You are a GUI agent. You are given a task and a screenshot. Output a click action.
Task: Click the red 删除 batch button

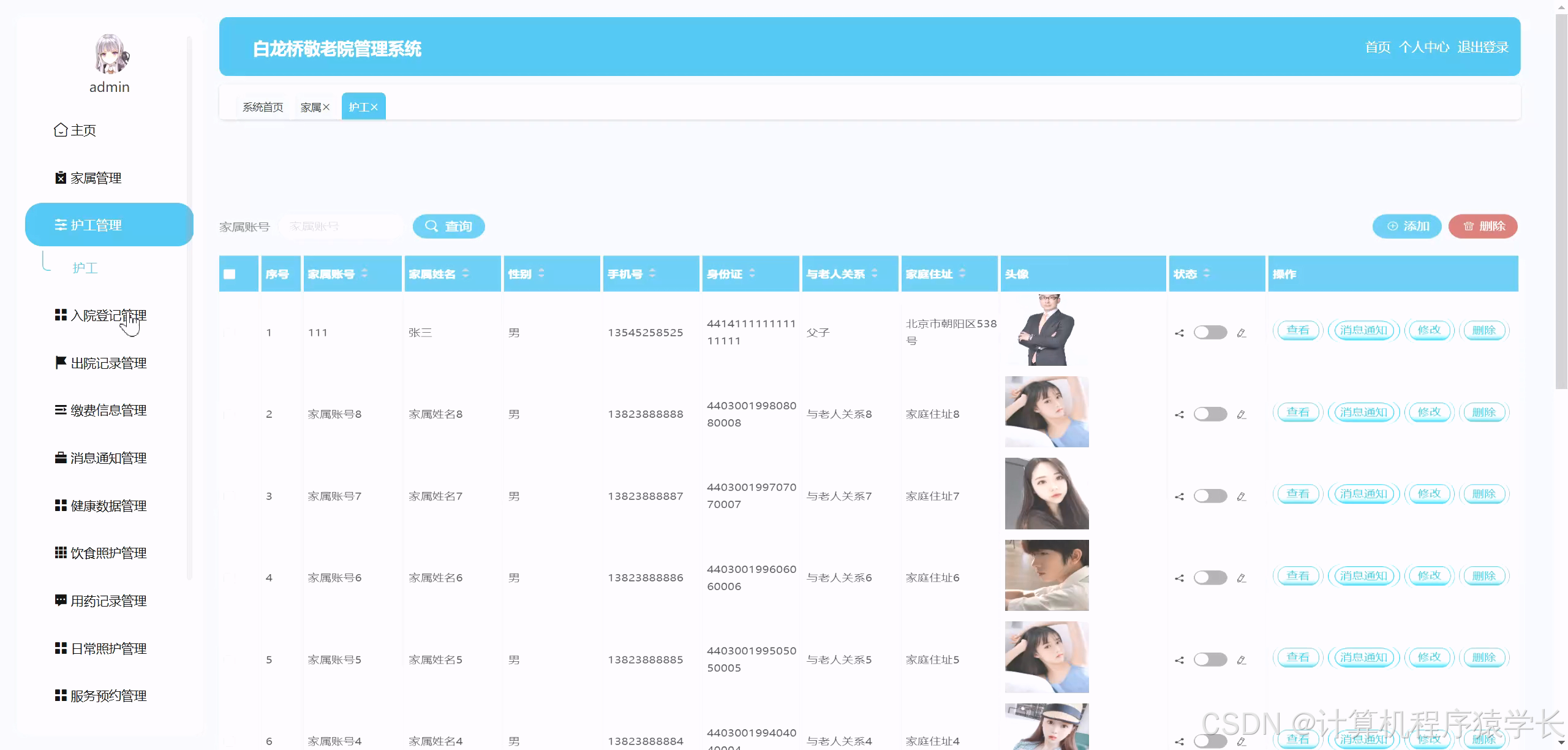click(1483, 226)
